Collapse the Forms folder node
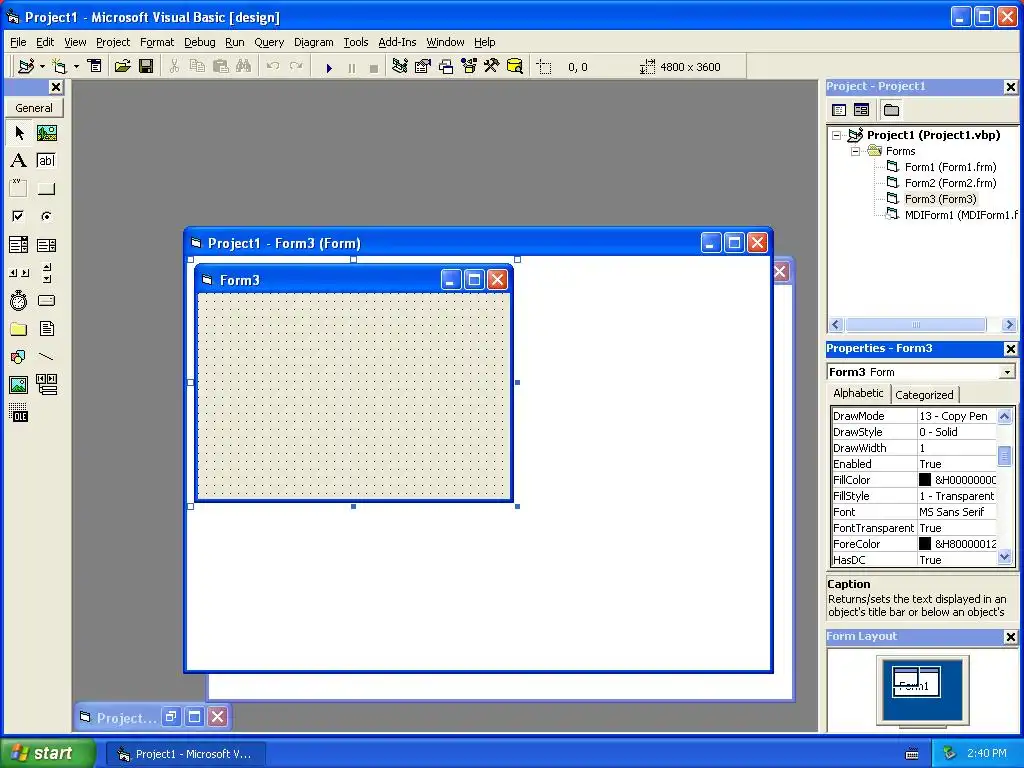 [855, 152]
